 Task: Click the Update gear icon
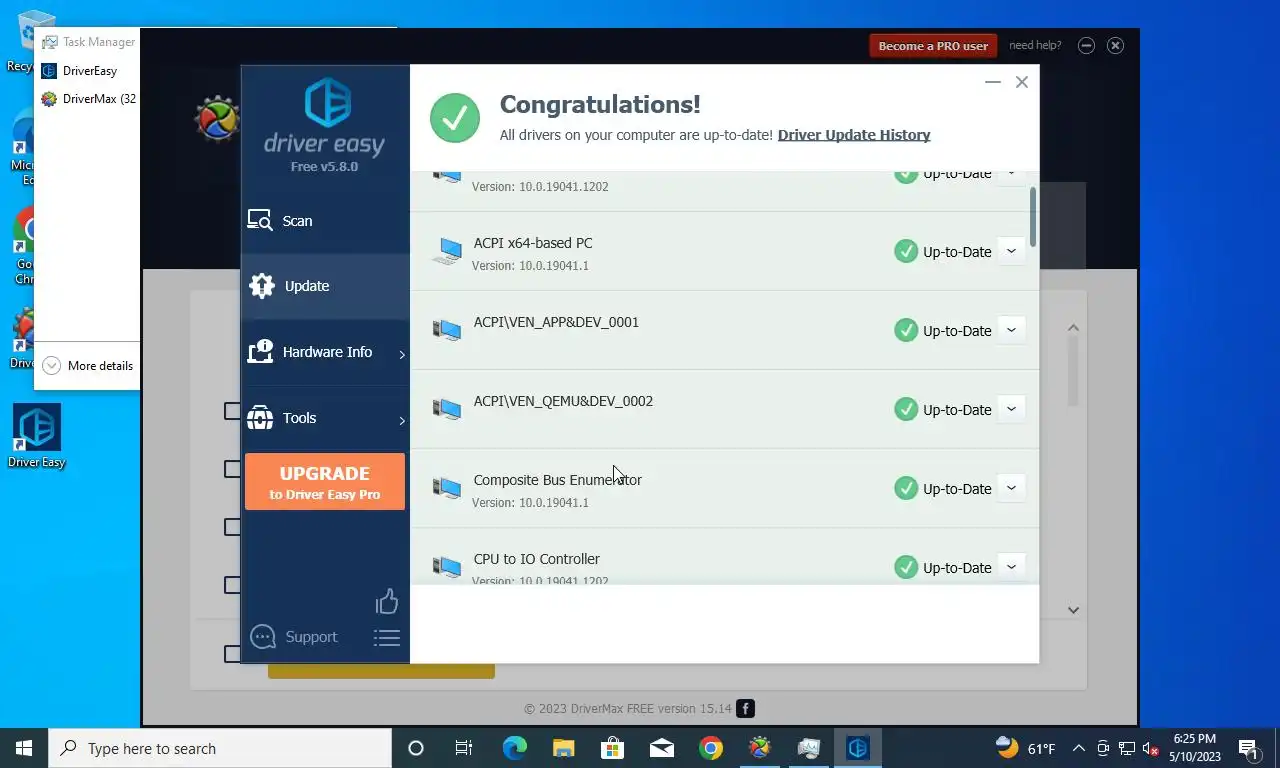click(262, 286)
